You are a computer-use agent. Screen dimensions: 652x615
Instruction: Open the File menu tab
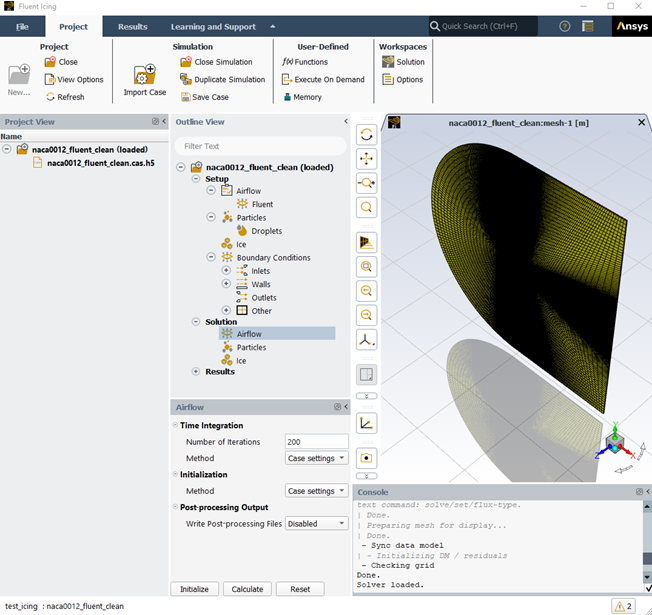[22, 27]
